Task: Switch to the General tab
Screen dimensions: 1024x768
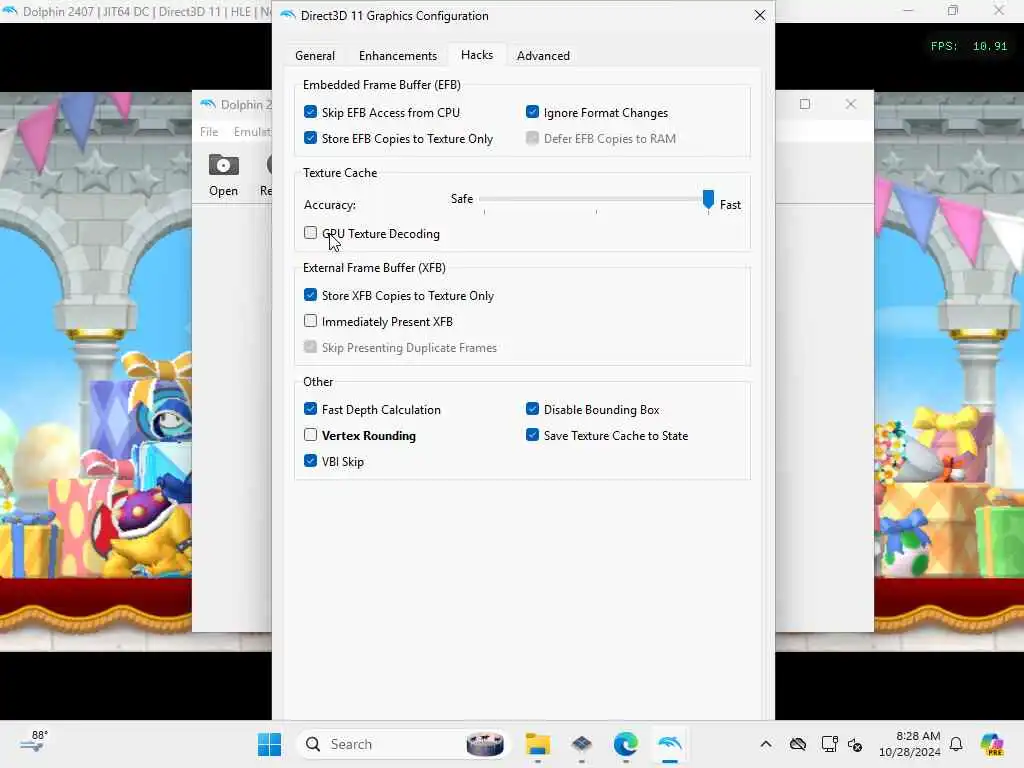Action: pos(315,56)
